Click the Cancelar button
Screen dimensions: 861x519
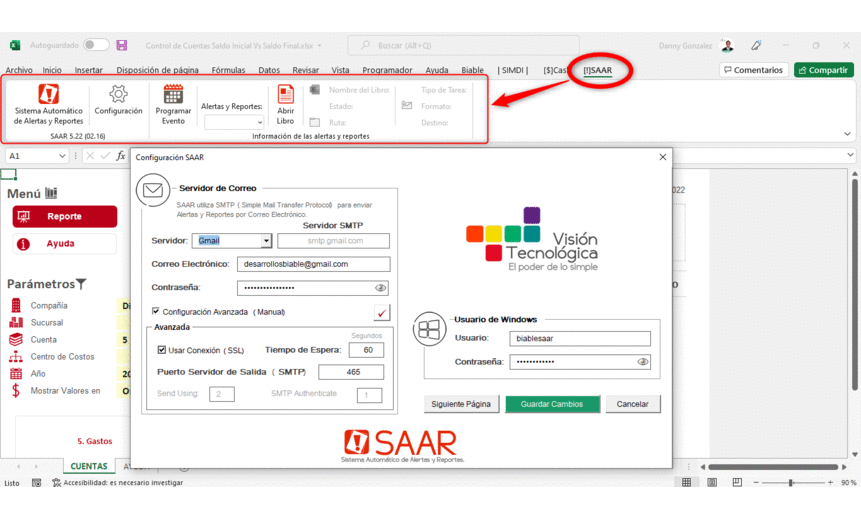[x=633, y=404]
